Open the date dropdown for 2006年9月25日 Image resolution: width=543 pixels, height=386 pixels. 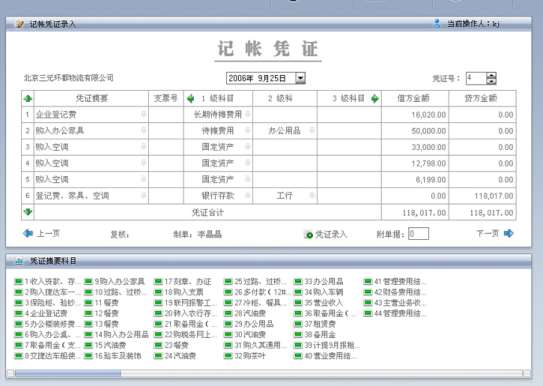click(300, 78)
